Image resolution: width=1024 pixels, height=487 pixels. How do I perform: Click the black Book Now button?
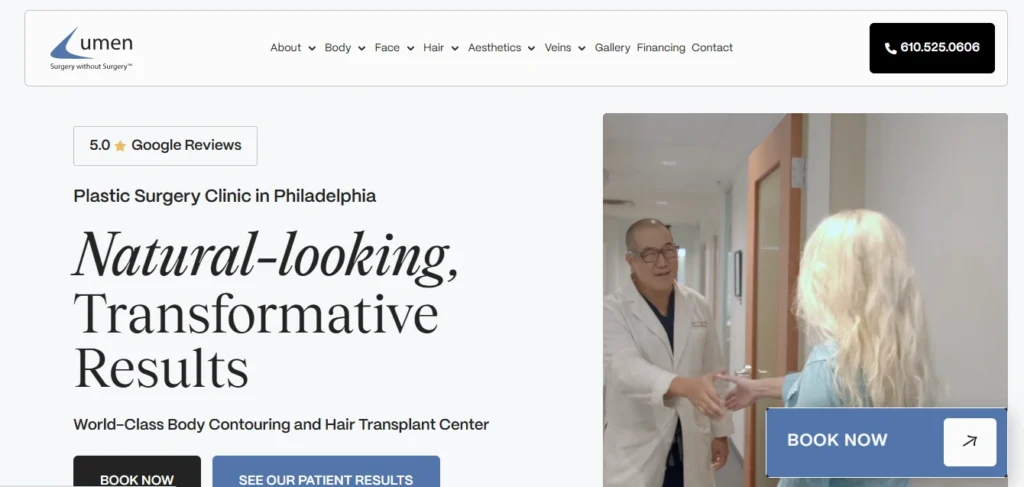[137, 471]
